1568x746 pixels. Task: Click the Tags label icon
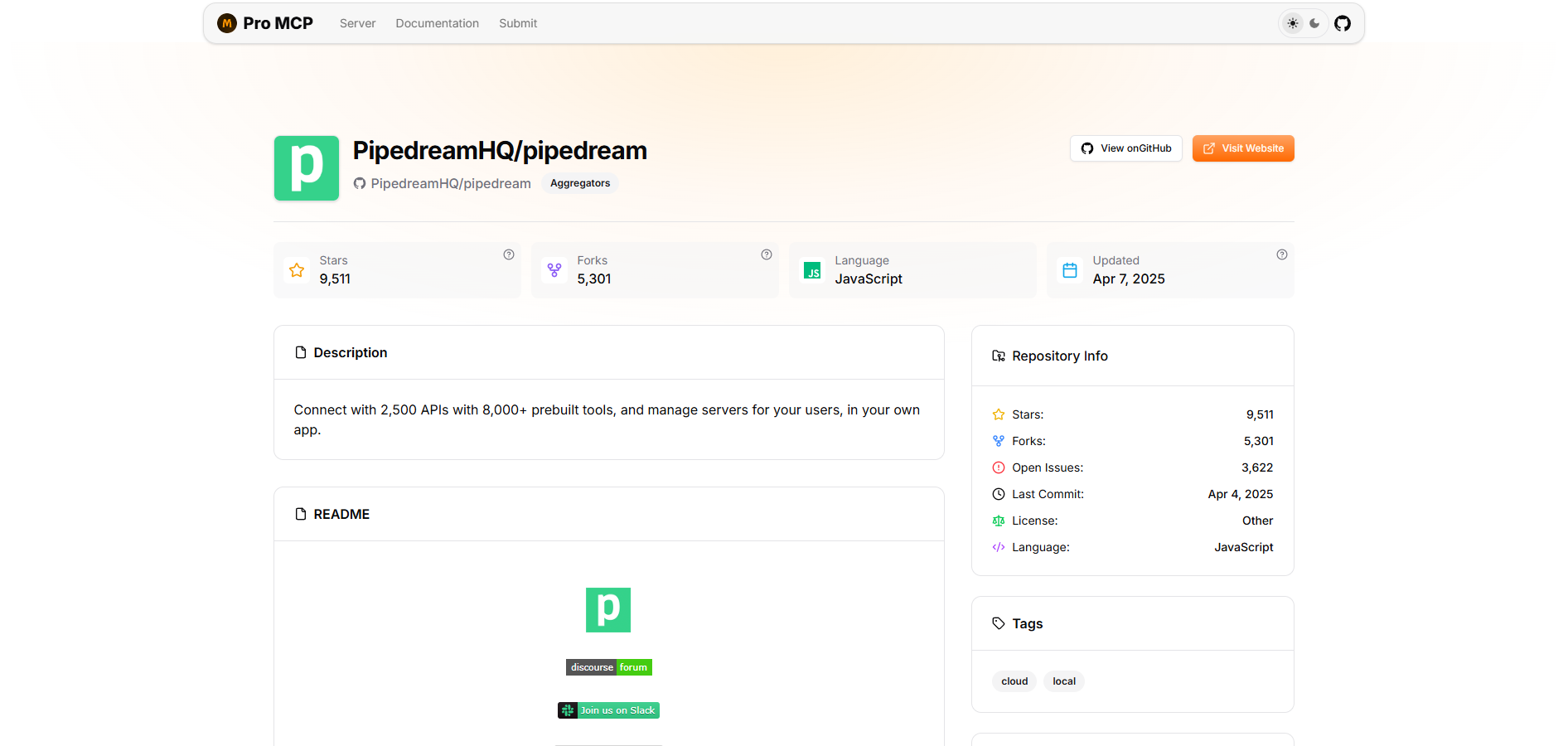999,623
